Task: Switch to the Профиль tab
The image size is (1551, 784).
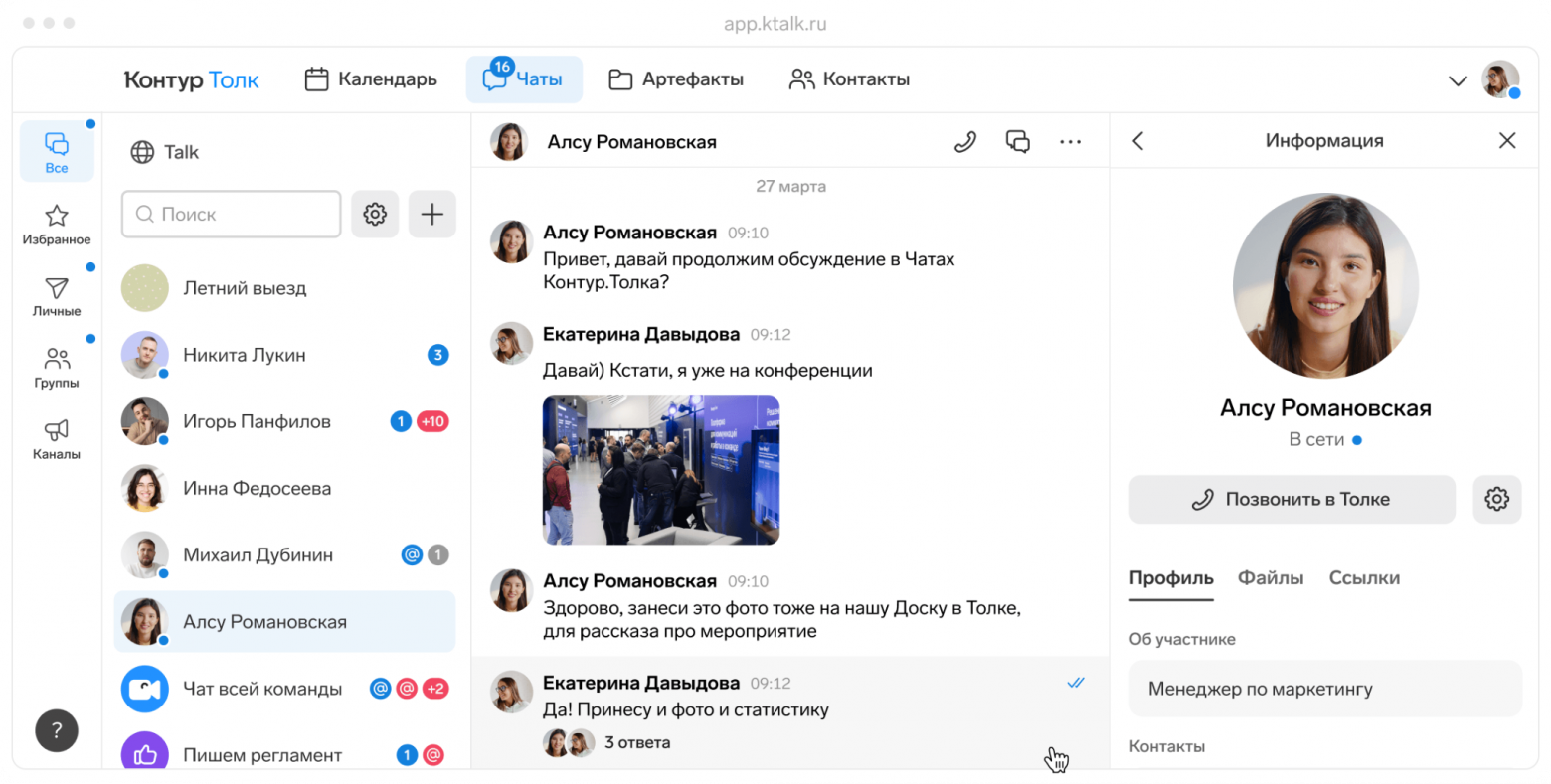Action: coord(1171,578)
